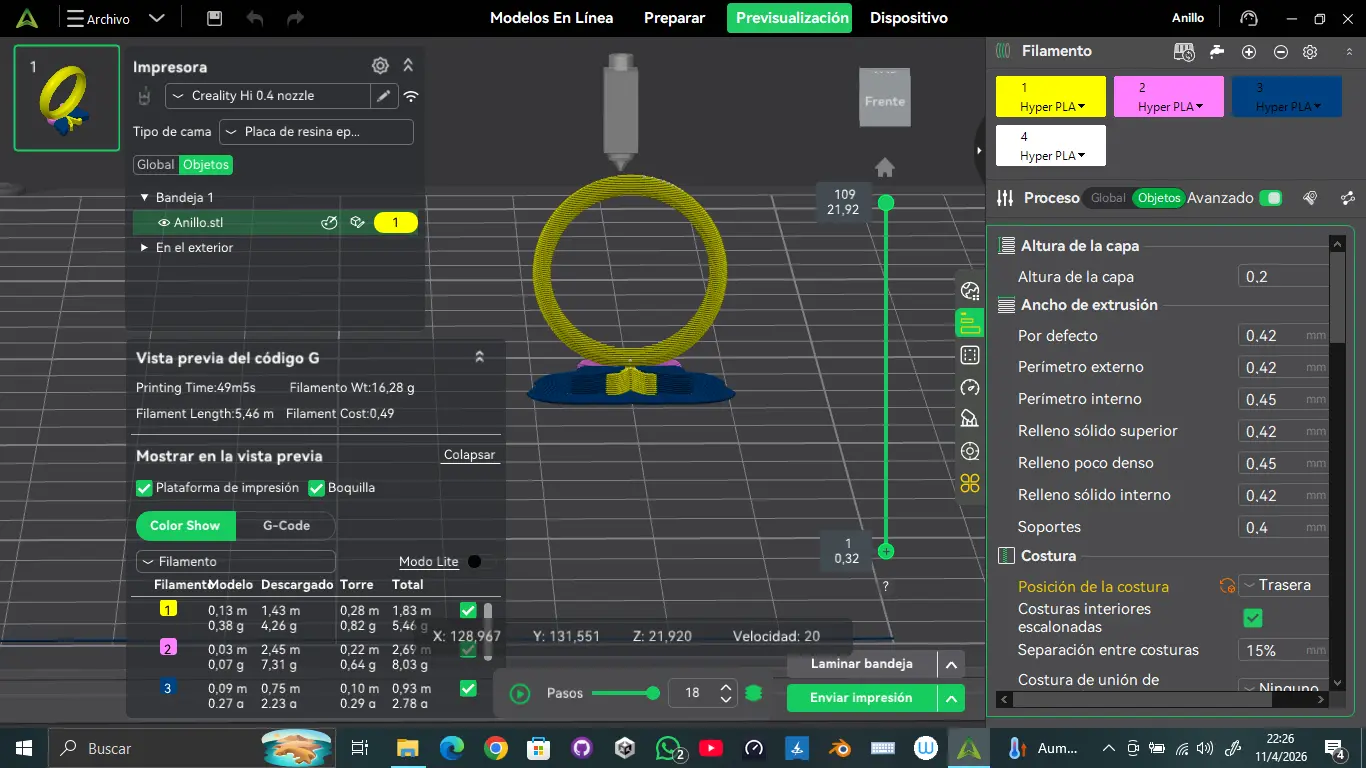
Task: Edit the Creality Hi printer preset pencil
Action: point(384,96)
